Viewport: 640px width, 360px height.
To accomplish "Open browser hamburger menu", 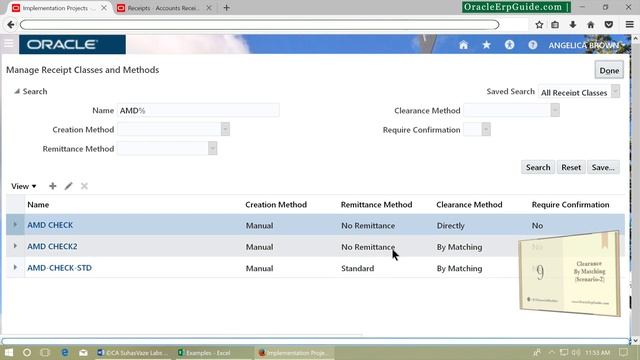I will [x=629, y=24].
